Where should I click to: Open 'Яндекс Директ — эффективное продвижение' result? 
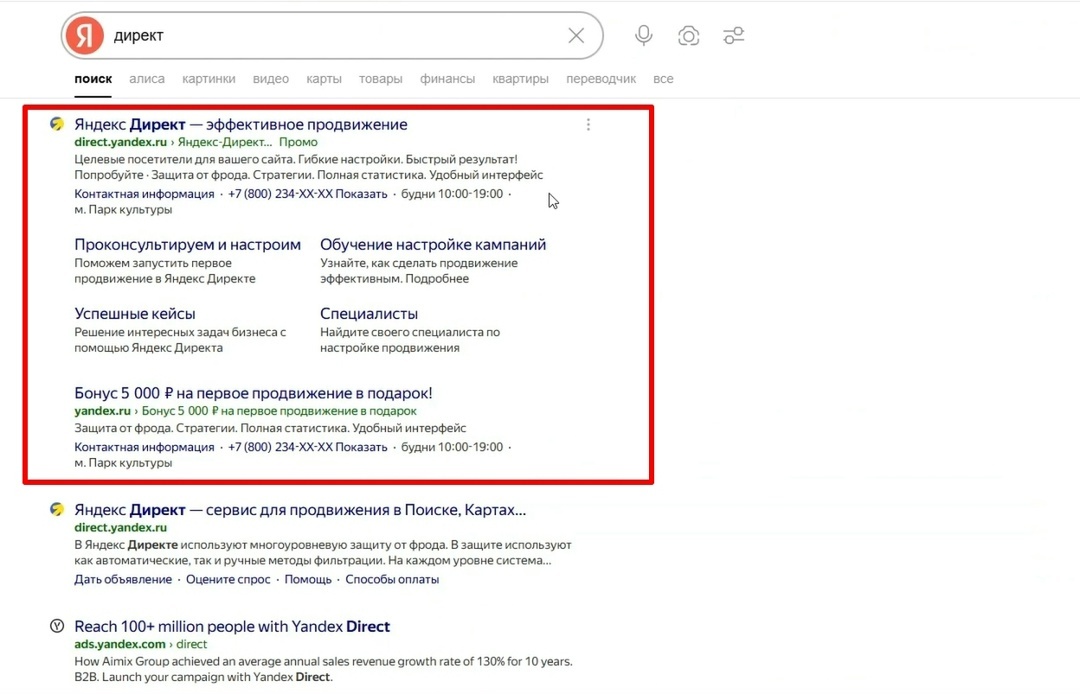[x=240, y=125]
